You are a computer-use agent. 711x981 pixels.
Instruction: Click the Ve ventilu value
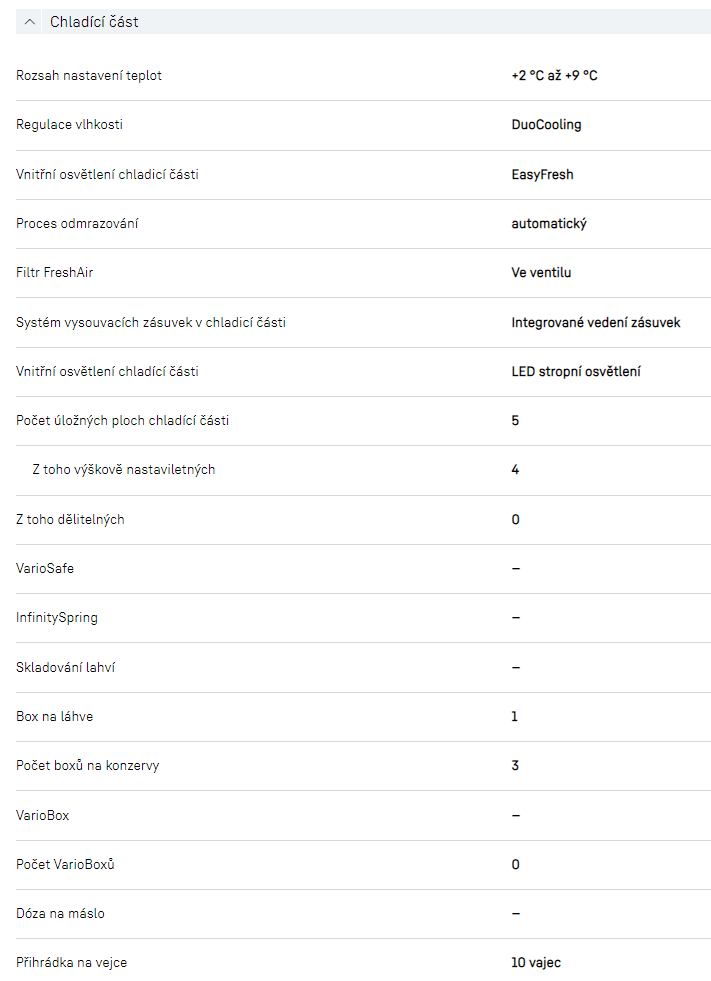point(541,272)
